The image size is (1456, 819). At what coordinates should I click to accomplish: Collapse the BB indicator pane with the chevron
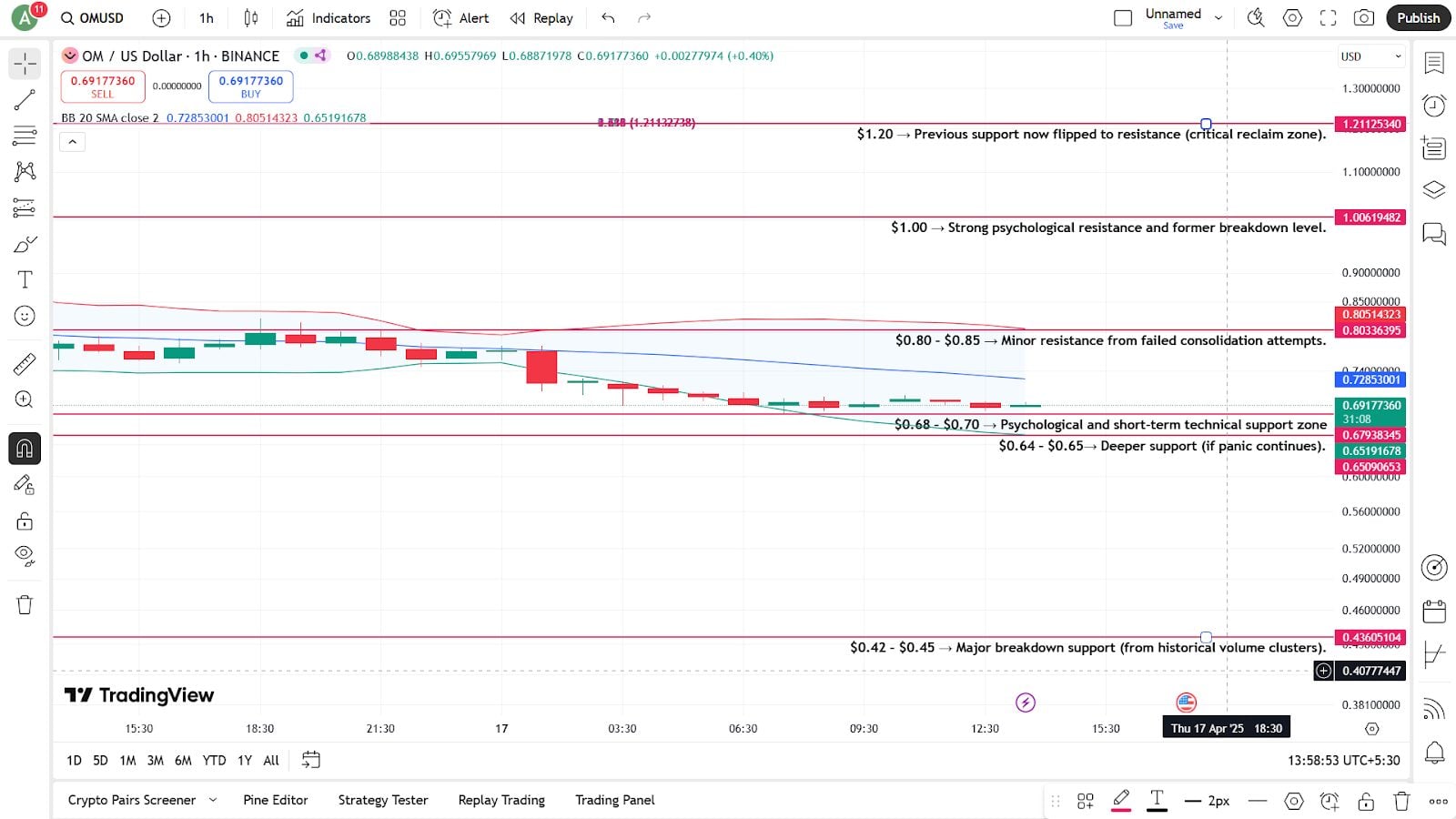(x=72, y=142)
